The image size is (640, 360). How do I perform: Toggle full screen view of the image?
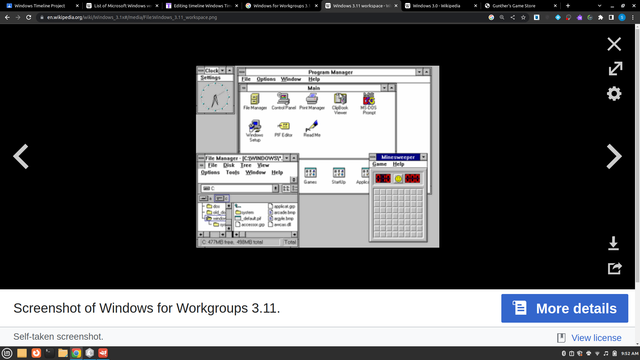(615, 69)
